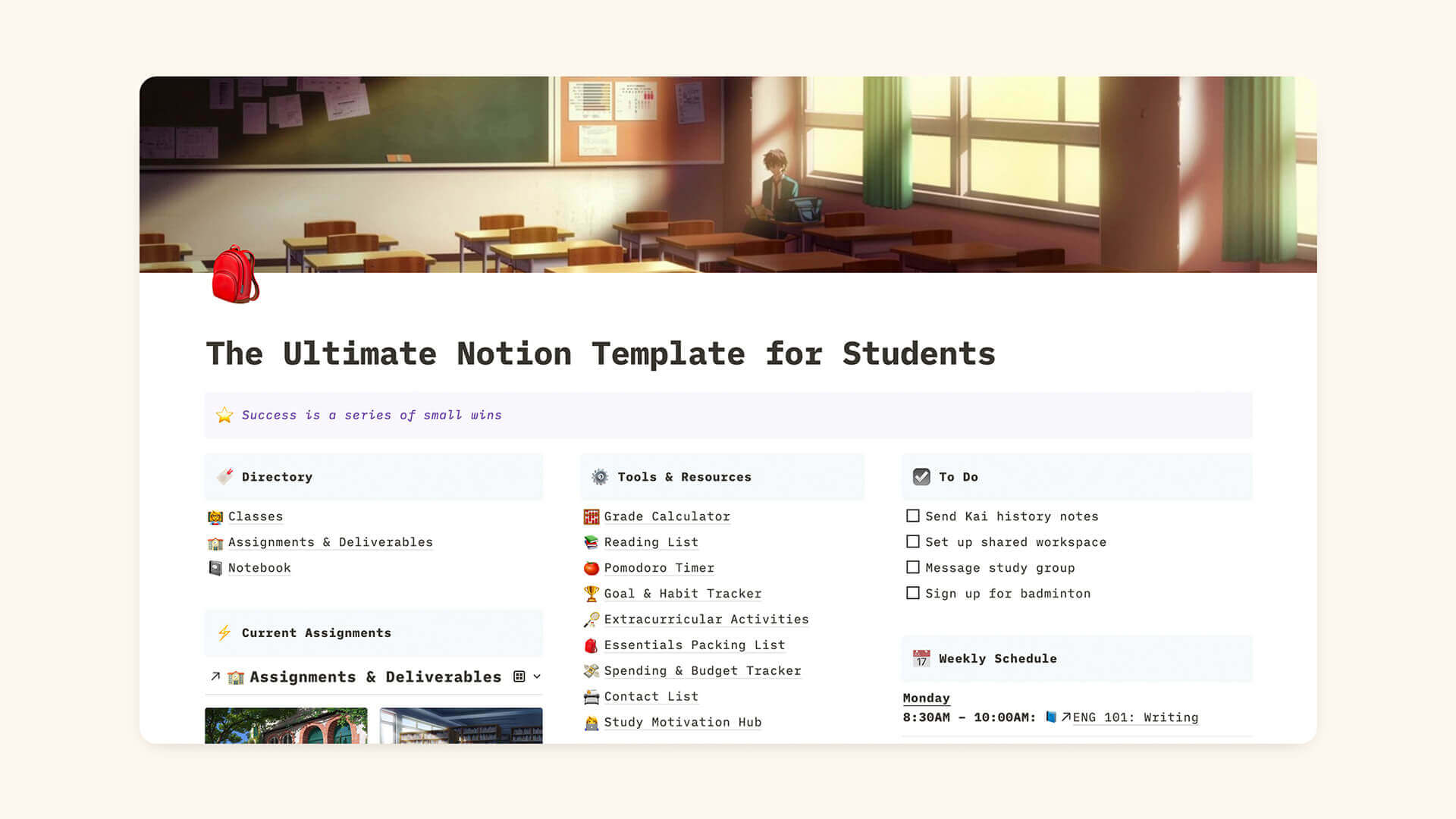Expand the Assignments & Deliverables expander

538,677
